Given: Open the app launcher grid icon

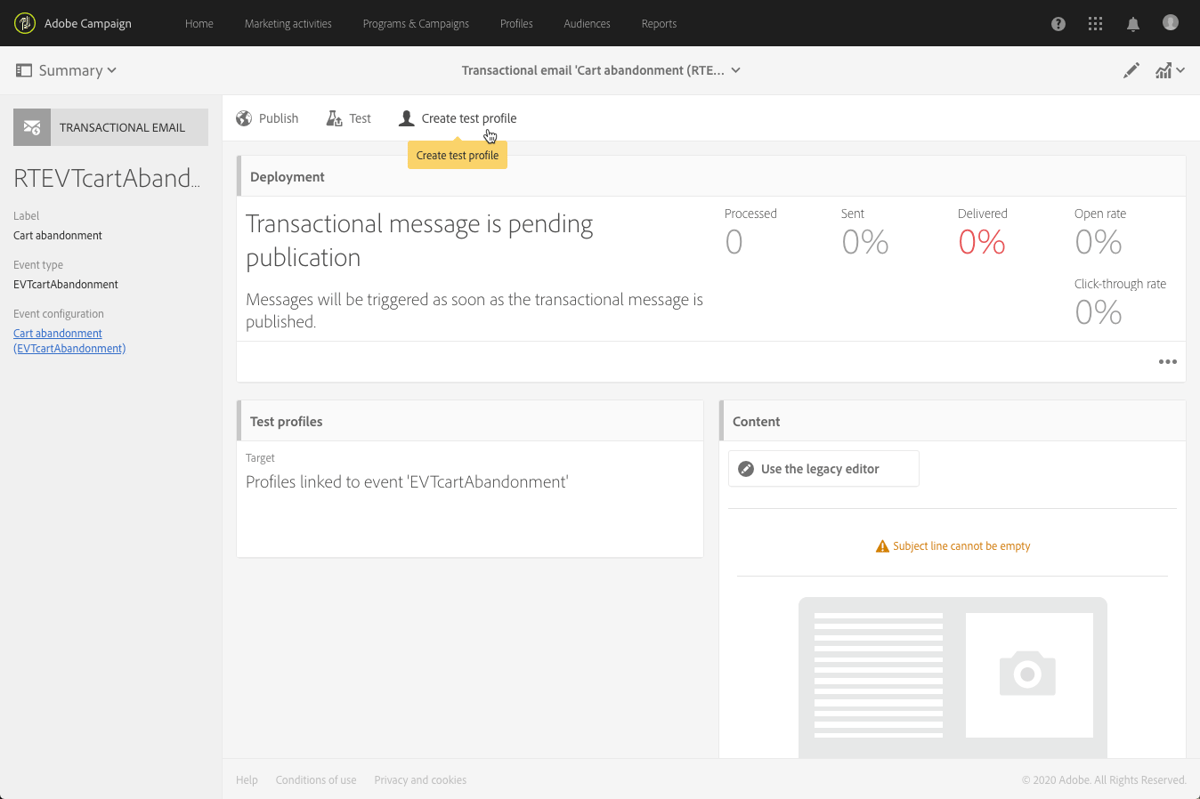Looking at the screenshot, I should [1094, 23].
